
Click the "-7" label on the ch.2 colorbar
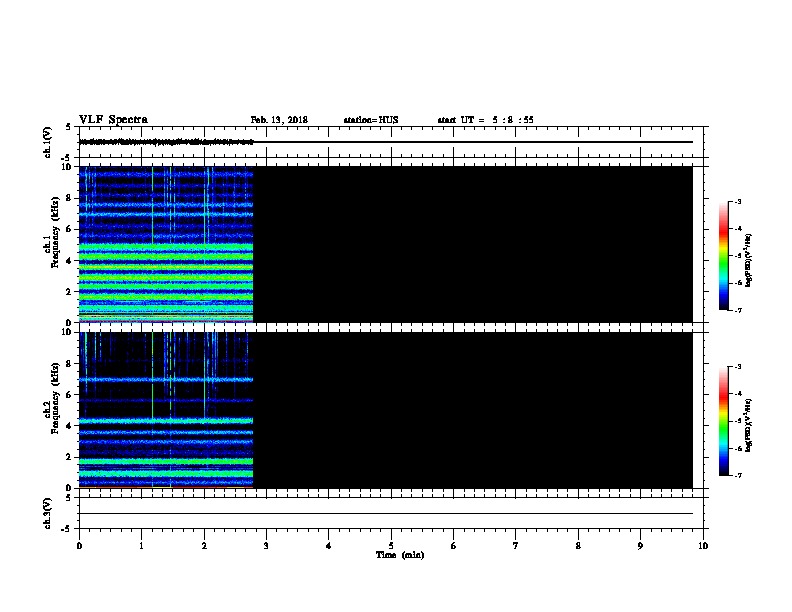coord(737,476)
